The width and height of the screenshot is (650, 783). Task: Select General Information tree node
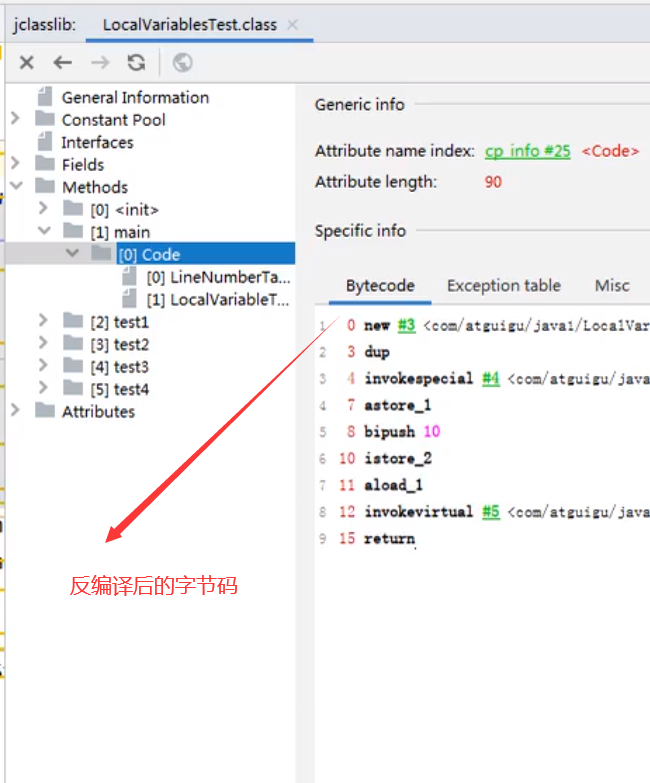(x=135, y=97)
